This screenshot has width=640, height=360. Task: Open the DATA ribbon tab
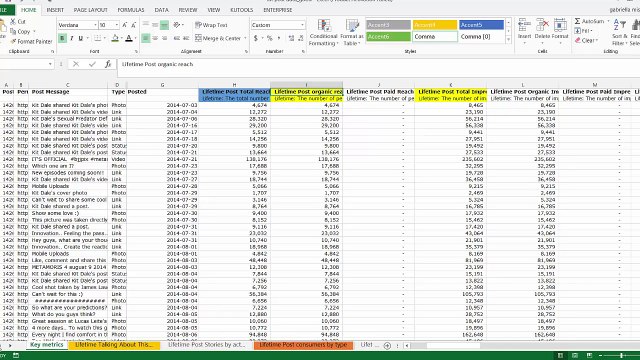pyautogui.click(x=161, y=10)
